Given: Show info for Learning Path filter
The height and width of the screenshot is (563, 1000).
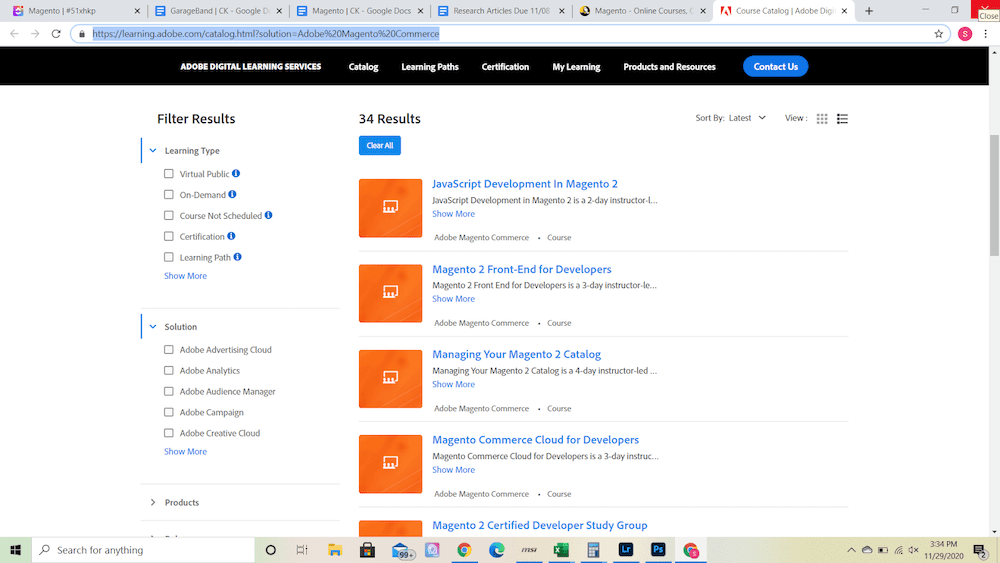Looking at the screenshot, I should click(x=237, y=257).
